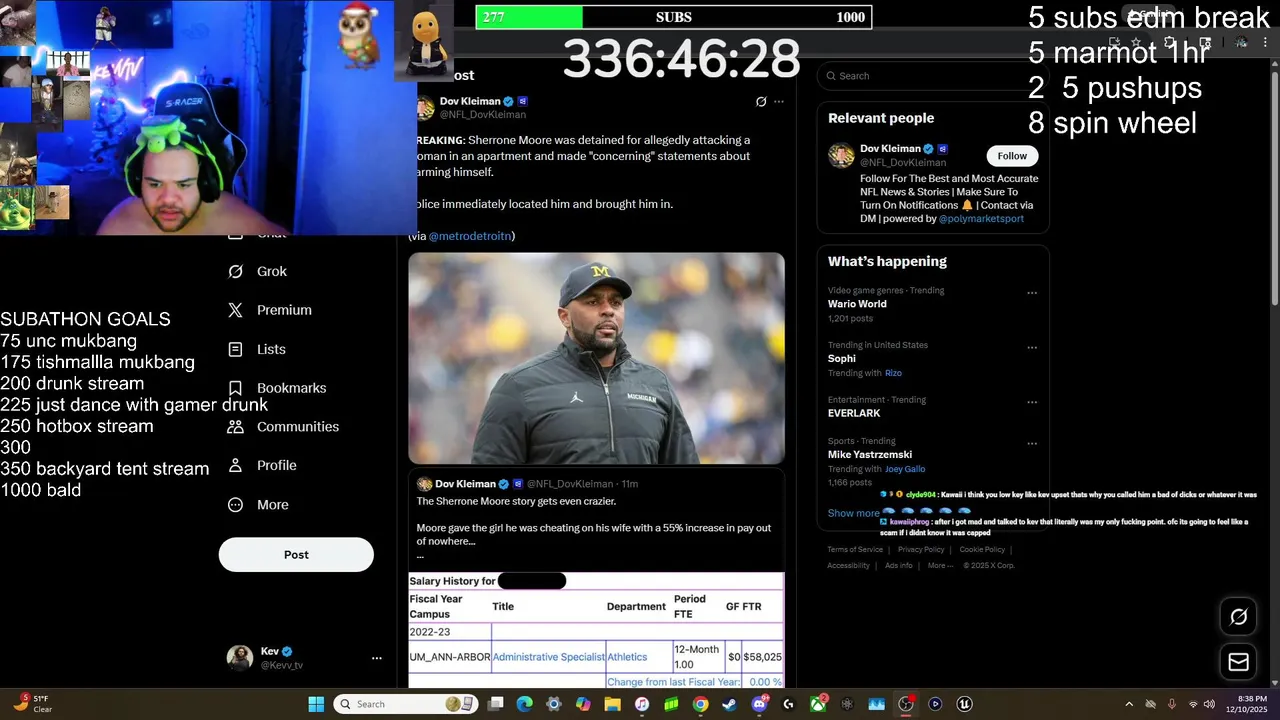The image size is (1280, 720).
Task: Open options for Sophi trend
Action: point(1032,348)
